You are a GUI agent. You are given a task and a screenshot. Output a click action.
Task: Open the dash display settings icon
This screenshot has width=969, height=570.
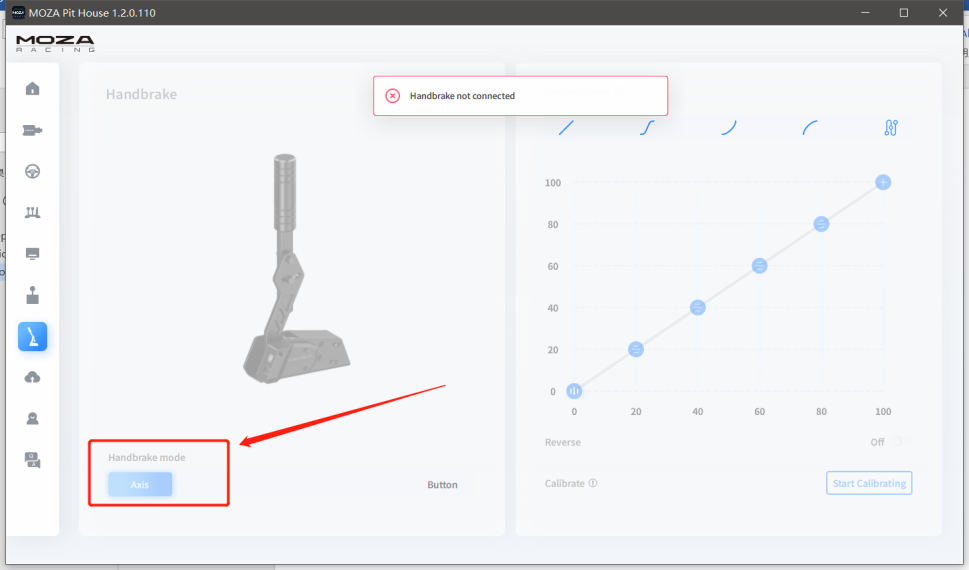tap(32, 254)
